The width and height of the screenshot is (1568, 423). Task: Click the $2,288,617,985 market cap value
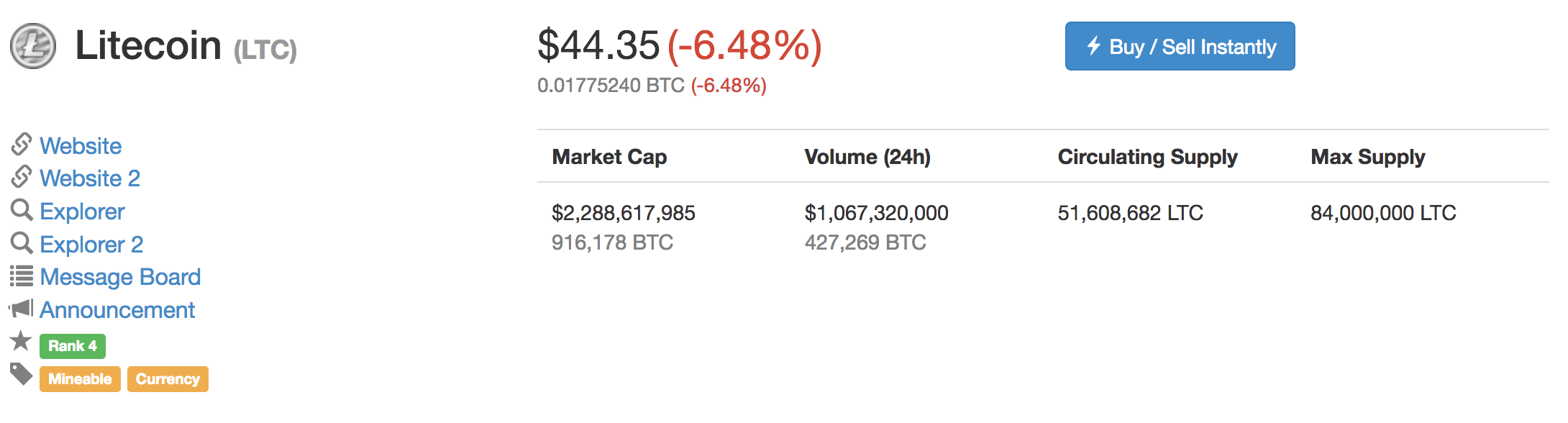coord(623,213)
